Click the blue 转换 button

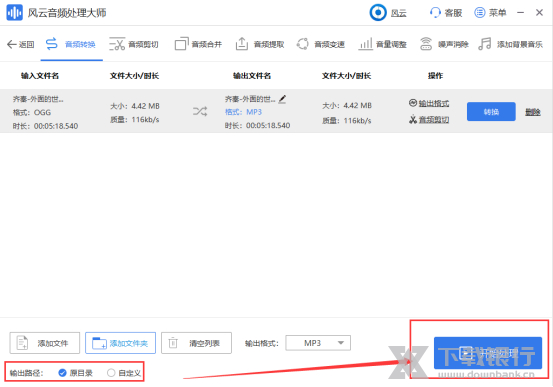491,112
